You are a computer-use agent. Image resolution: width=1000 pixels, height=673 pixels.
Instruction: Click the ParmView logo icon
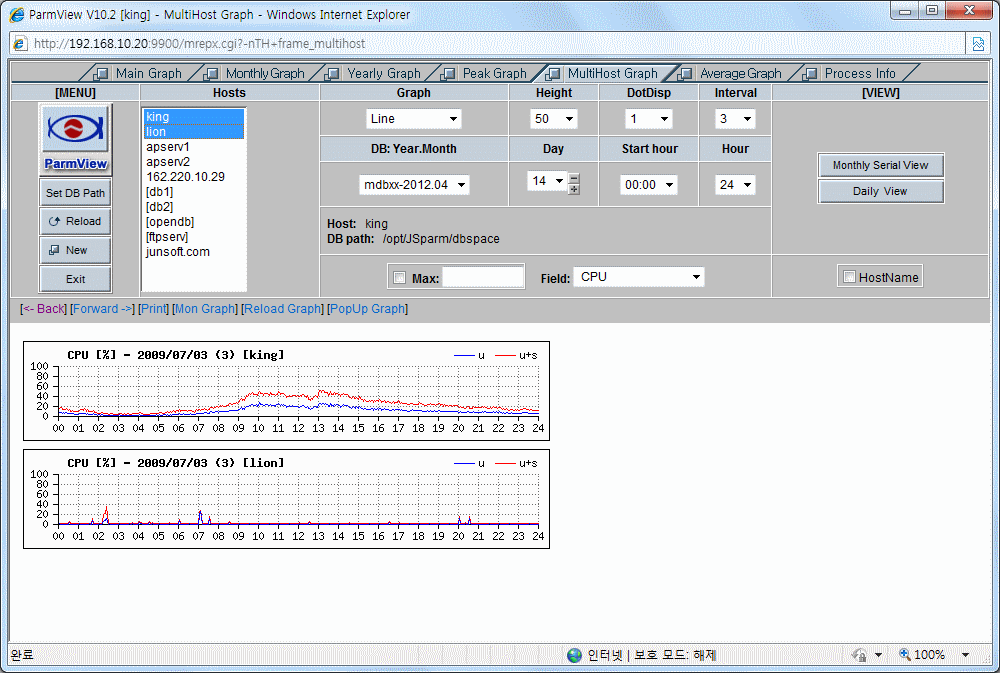tap(76, 131)
